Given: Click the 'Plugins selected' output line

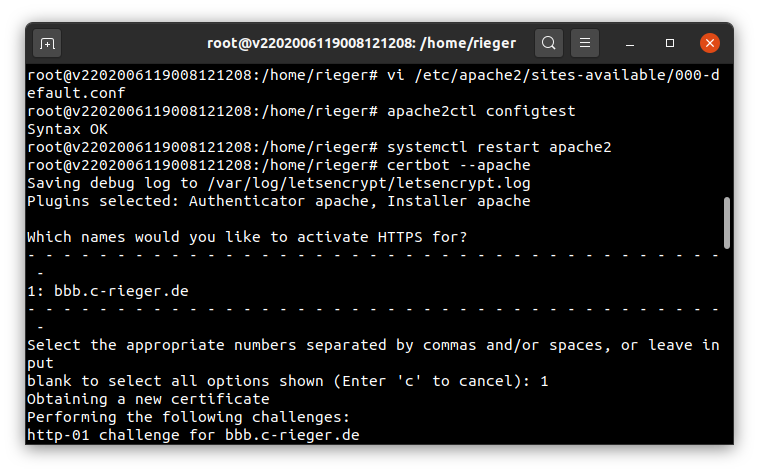Looking at the screenshot, I should (x=279, y=201).
